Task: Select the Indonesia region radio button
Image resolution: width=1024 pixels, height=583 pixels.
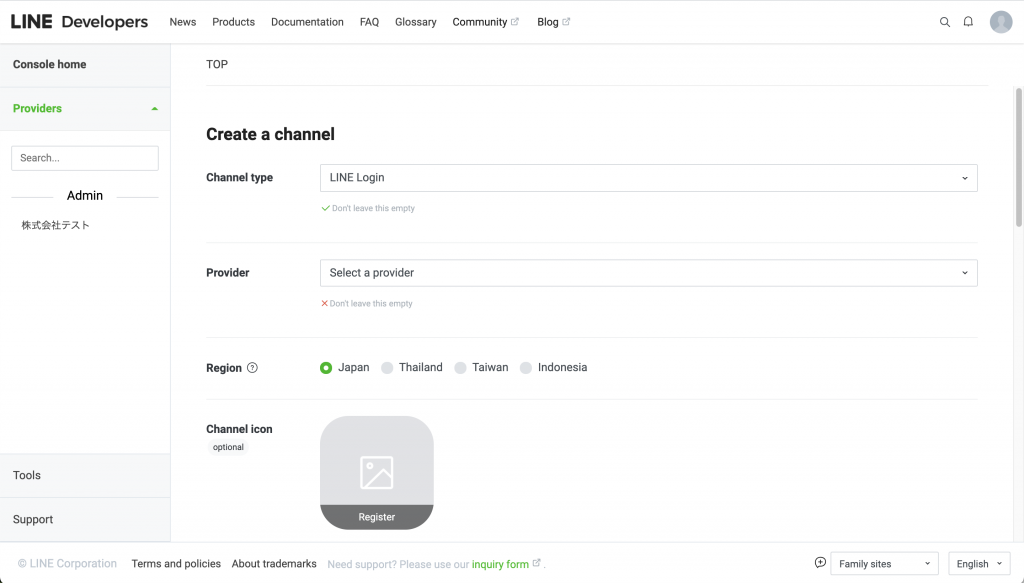Action: (526, 368)
